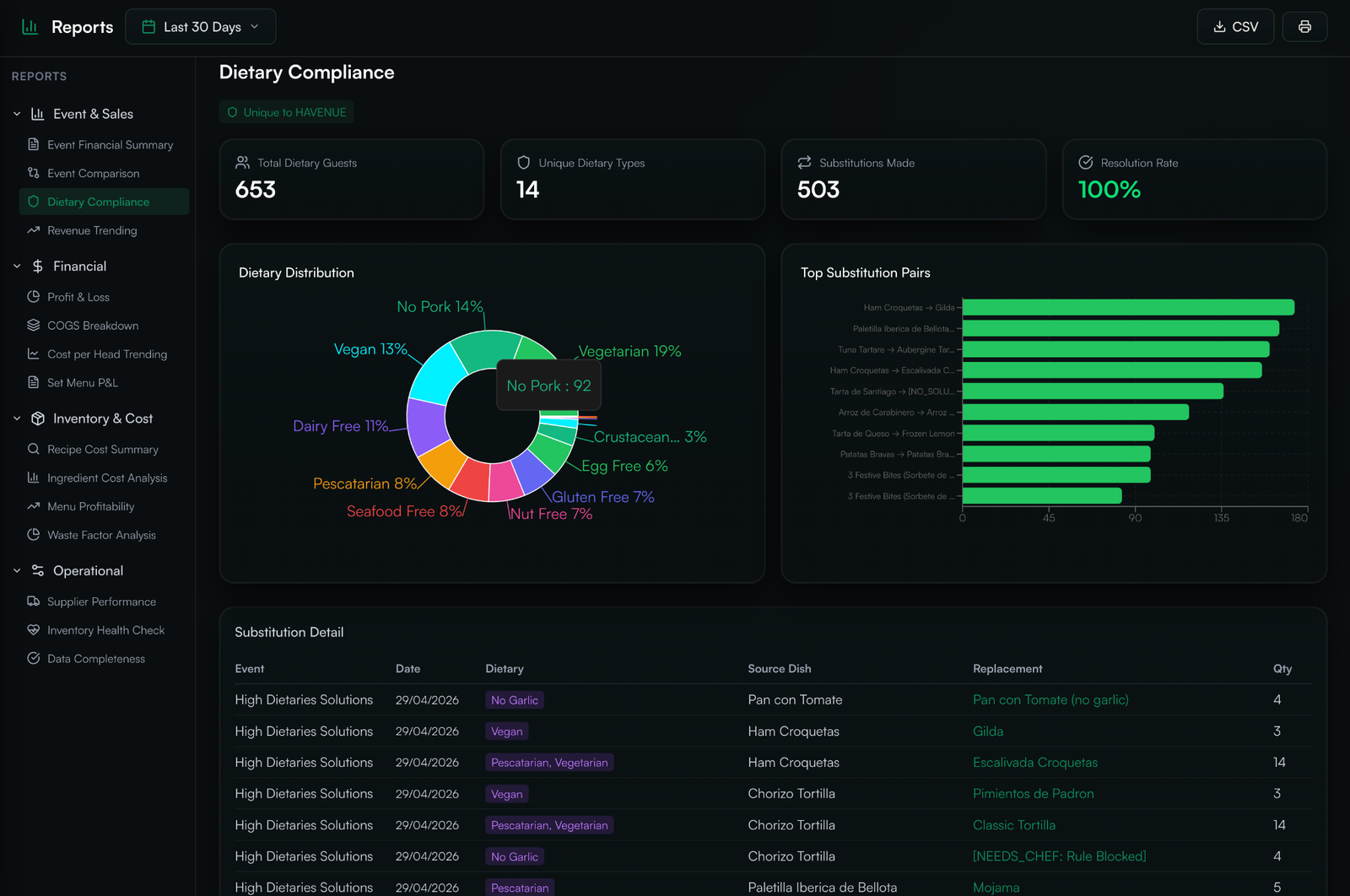Viewport: 1350px width, 896px height.
Task: Open COGS Breakdown report
Action: (x=104, y=326)
